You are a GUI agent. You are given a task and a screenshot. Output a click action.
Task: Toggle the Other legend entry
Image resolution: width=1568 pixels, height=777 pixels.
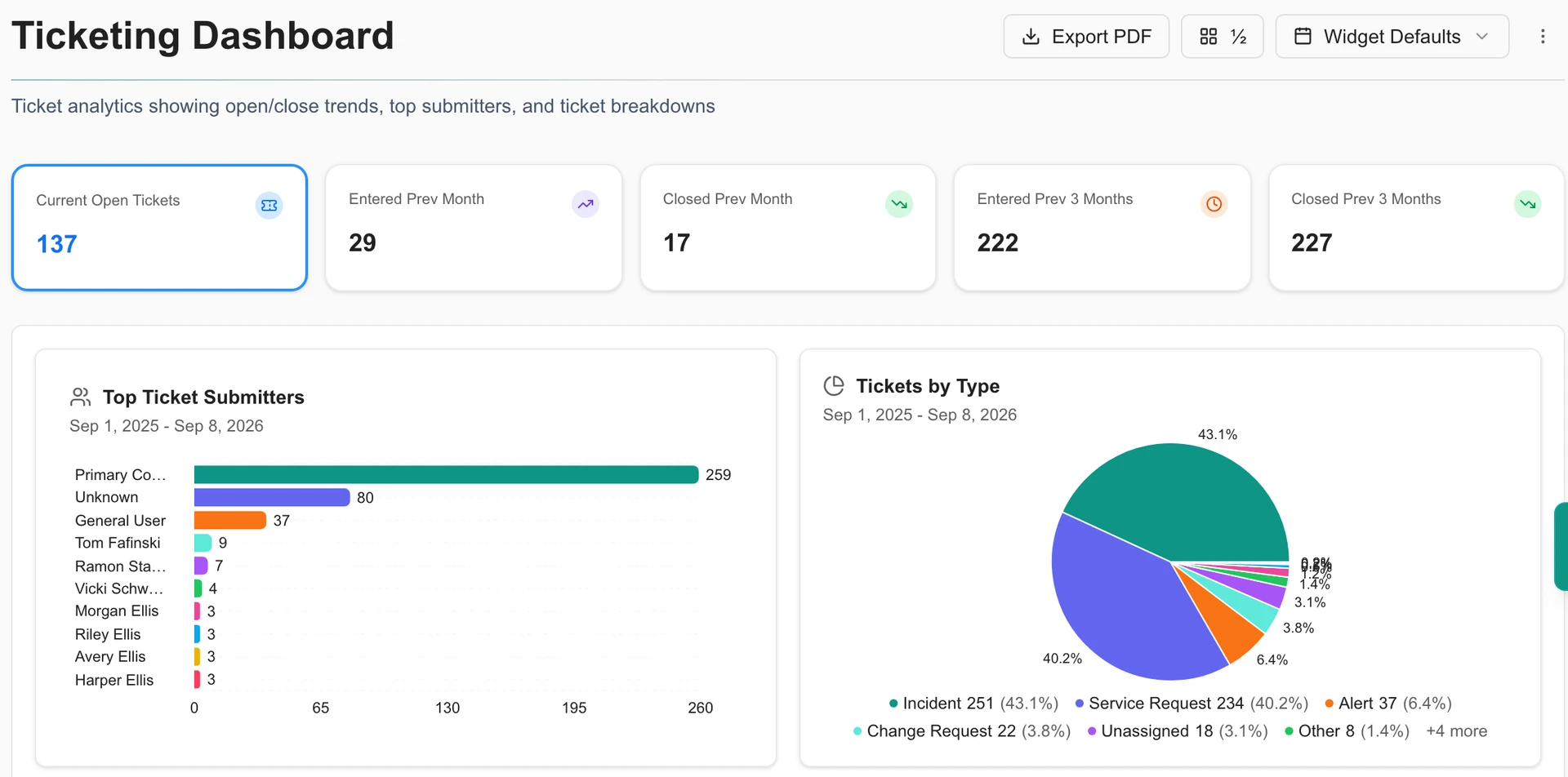coord(1347,731)
